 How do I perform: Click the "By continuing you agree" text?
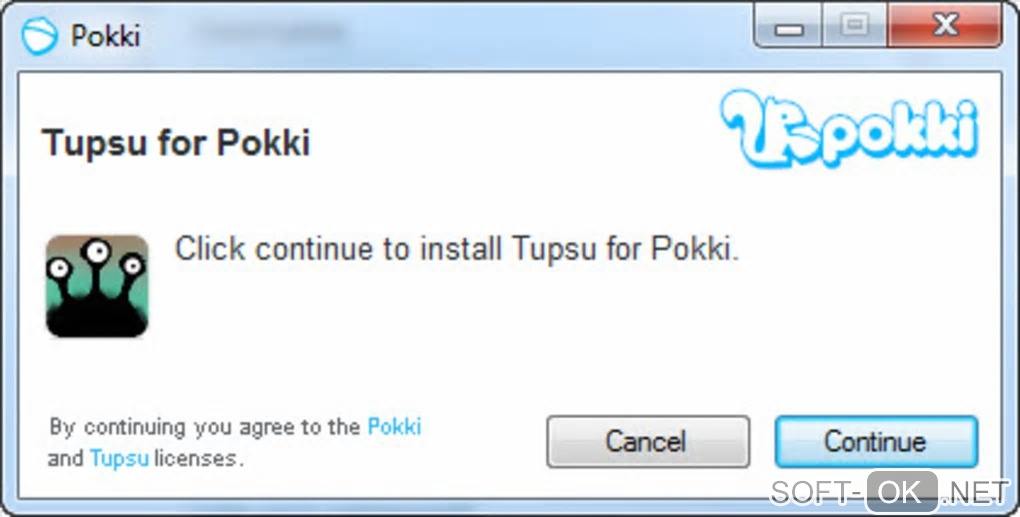pyautogui.click(x=205, y=427)
